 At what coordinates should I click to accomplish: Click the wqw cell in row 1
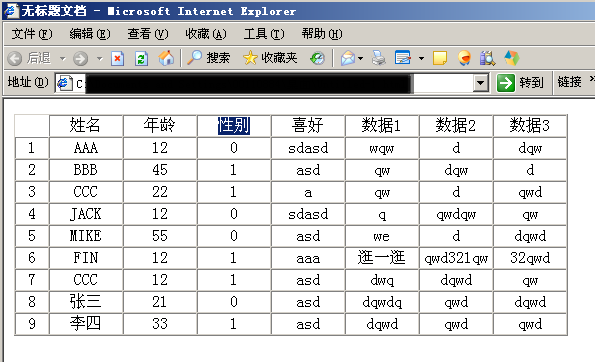click(x=382, y=148)
